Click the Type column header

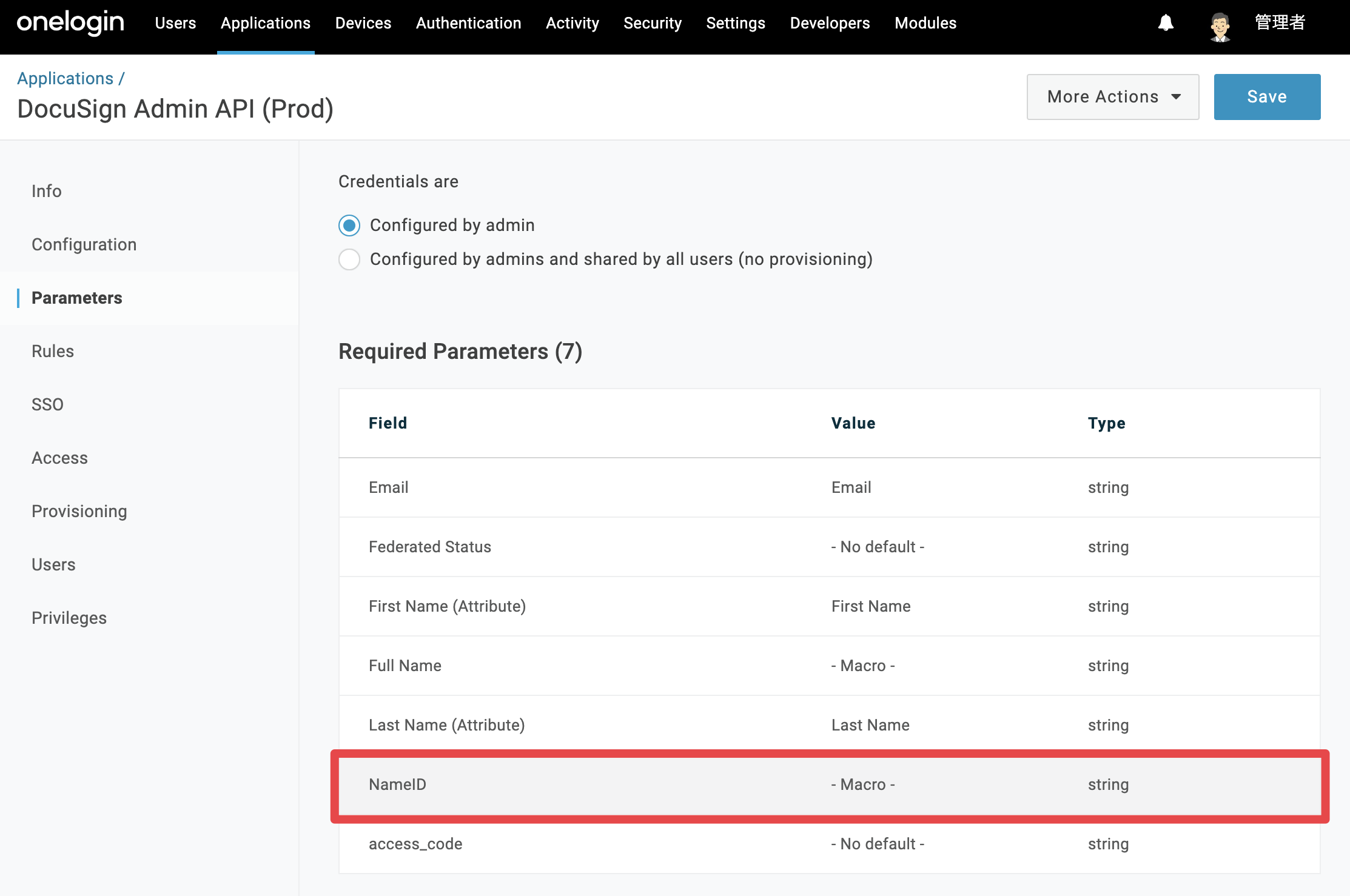click(x=1107, y=423)
